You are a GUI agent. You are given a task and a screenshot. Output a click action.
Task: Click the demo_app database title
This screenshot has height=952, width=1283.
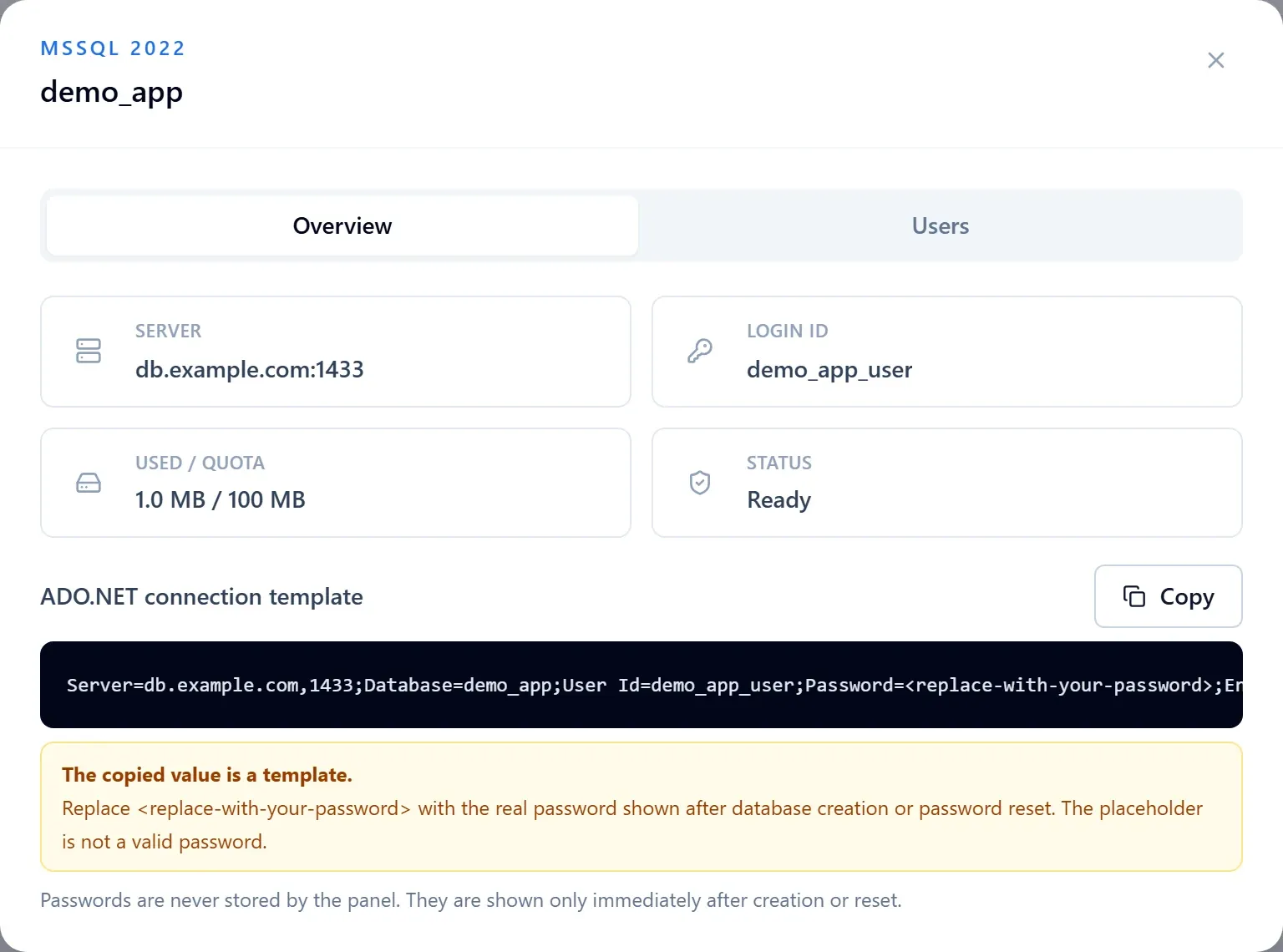click(112, 92)
